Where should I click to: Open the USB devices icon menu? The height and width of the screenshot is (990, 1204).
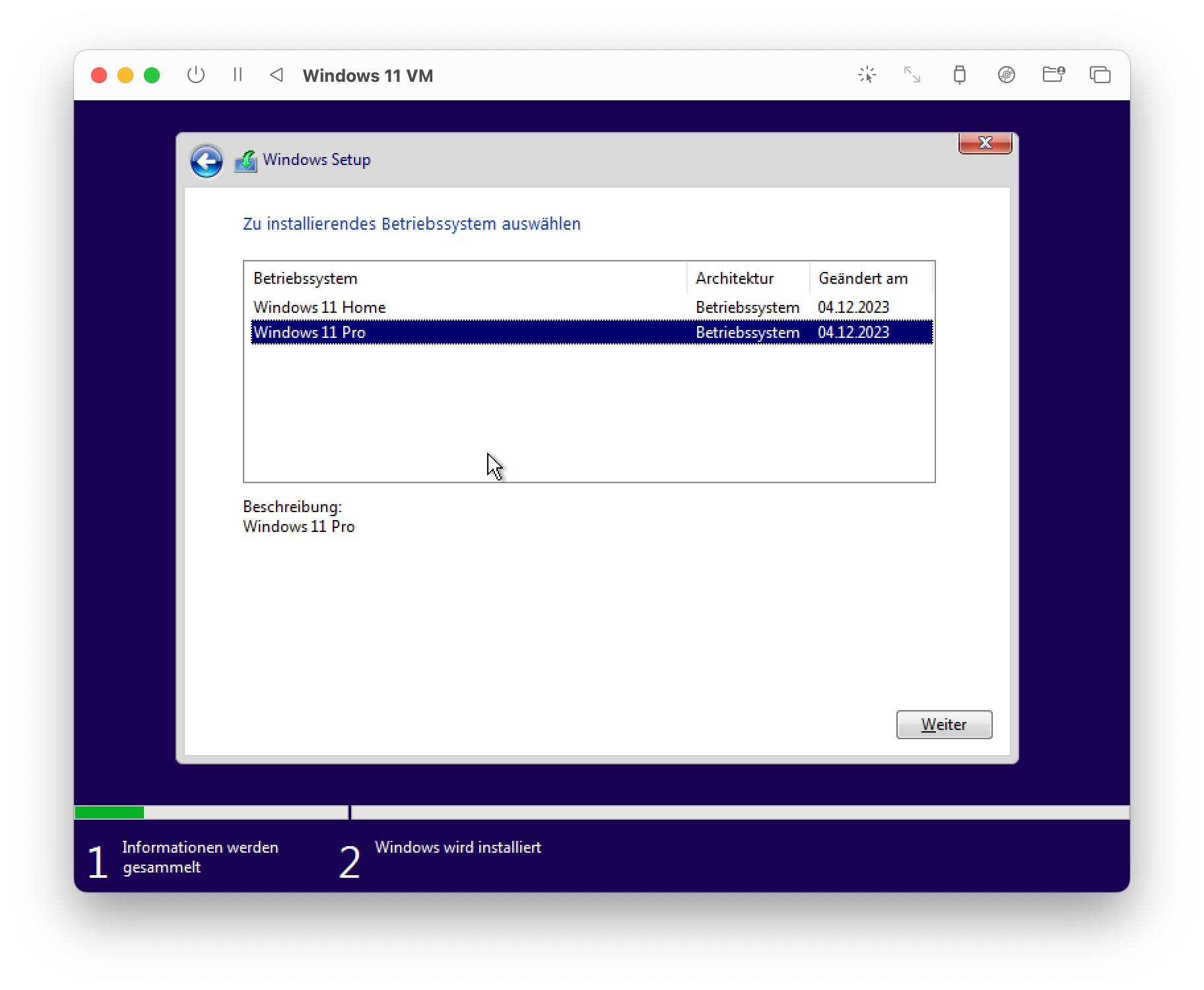(960, 75)
